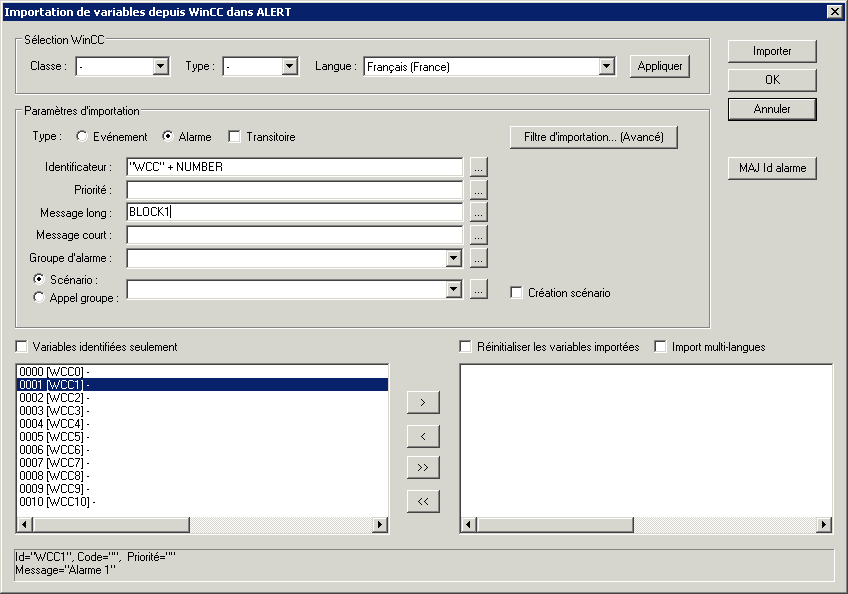The image size is (848, 594).
Task: Enable Import multi-langues option
Action: [661, 347]
